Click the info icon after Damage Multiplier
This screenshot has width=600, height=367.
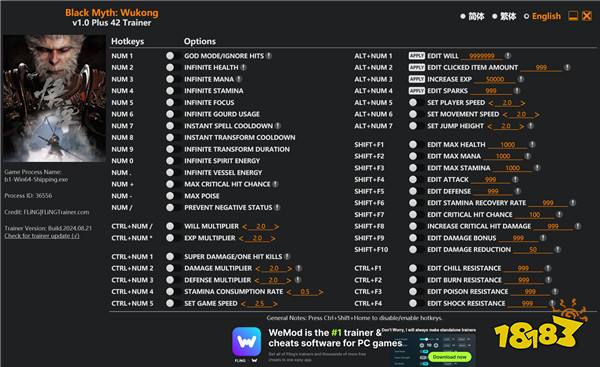[298, 268]
